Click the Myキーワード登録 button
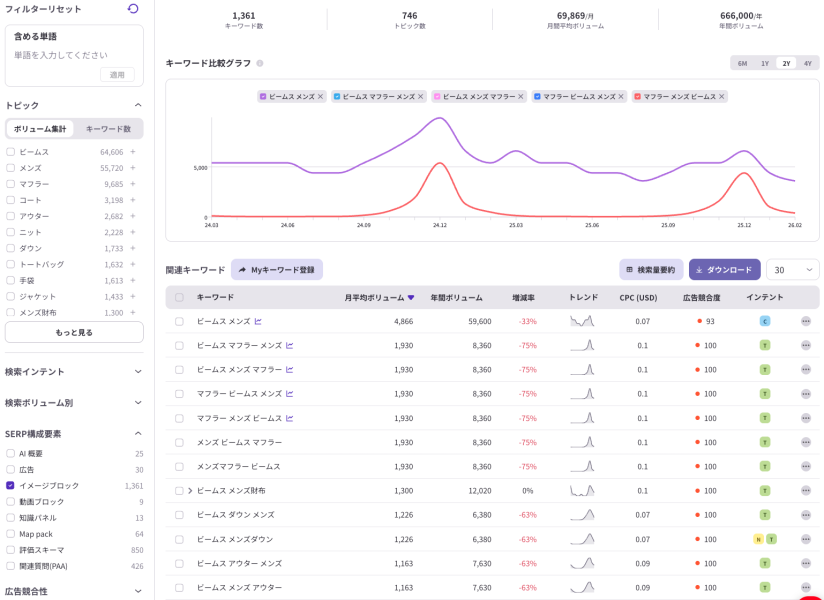Image resolution: width=824 pixels, height=600 pixels. click(277, 270)
